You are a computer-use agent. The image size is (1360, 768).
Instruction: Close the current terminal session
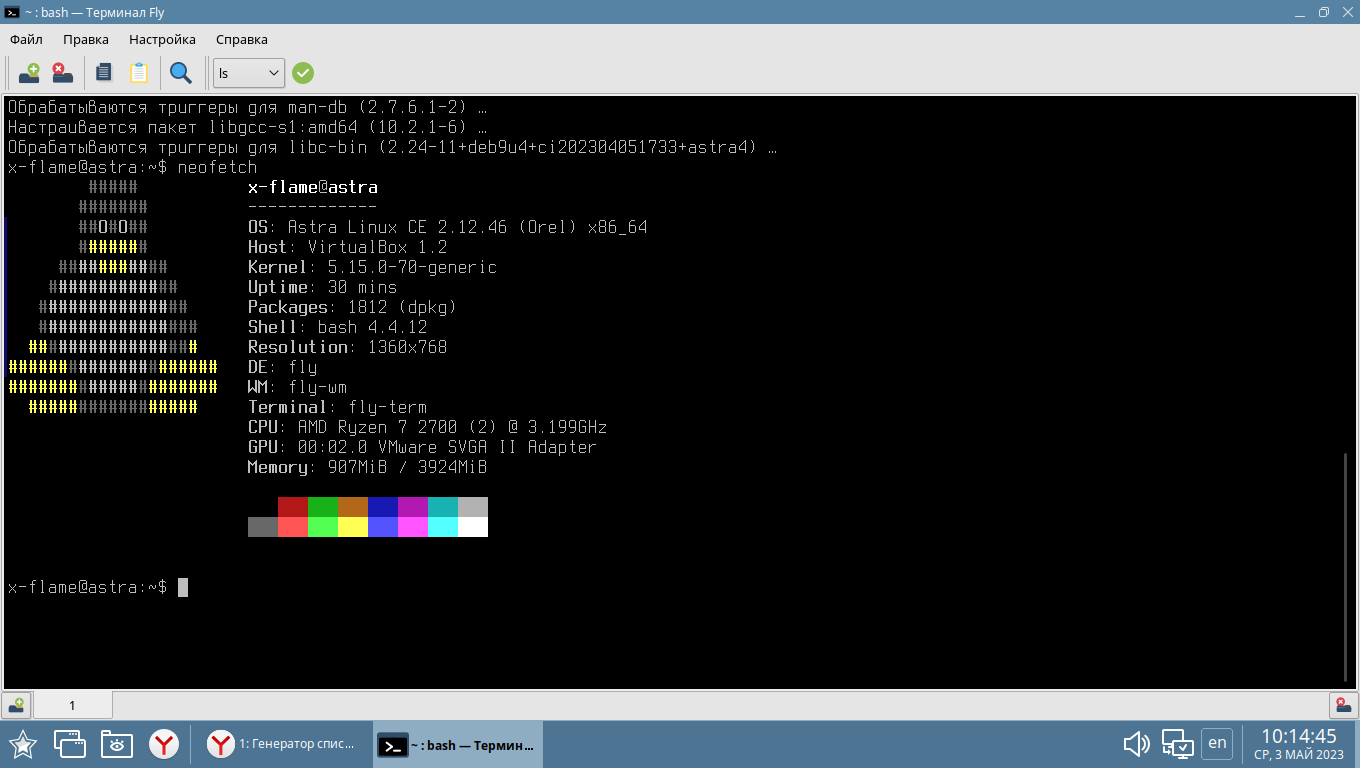pos(60,73)
